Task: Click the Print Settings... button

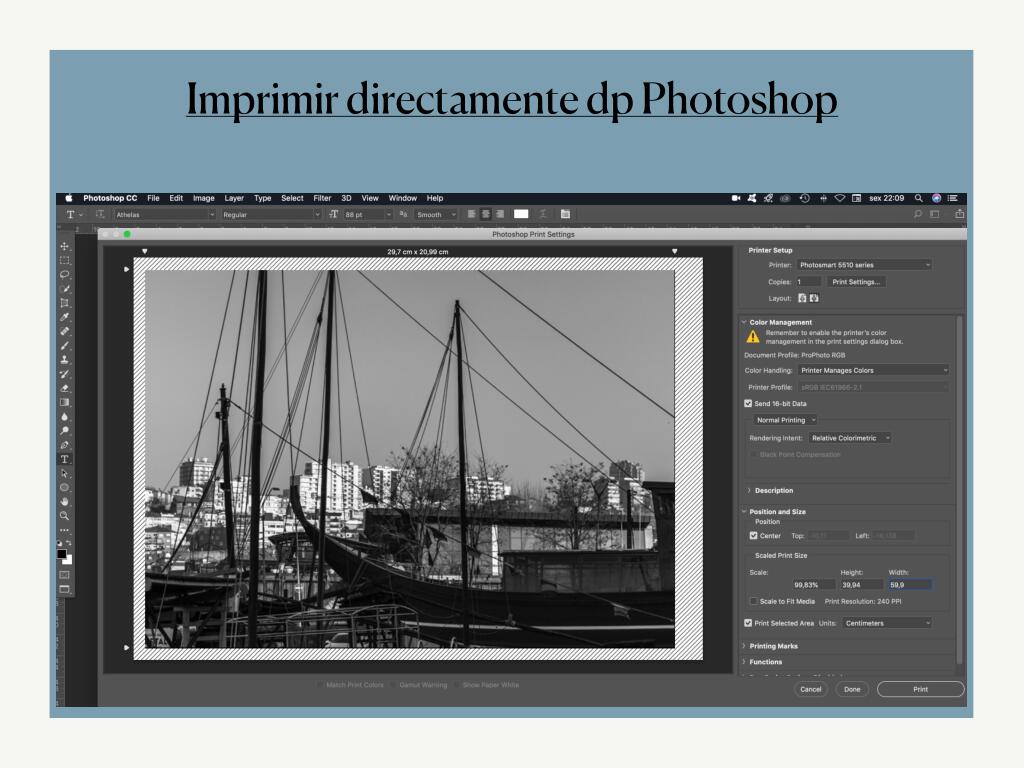Action: coord(856,282)
